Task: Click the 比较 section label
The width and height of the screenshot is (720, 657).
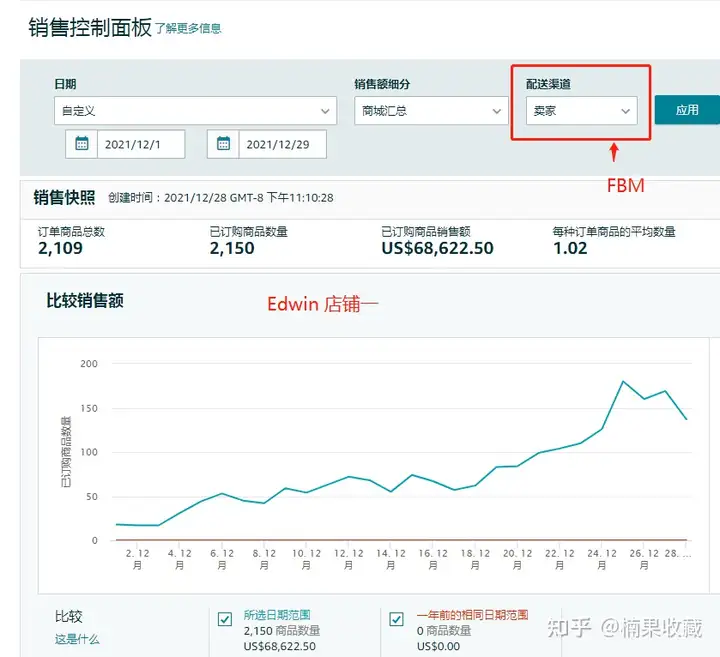Action: 68,617
